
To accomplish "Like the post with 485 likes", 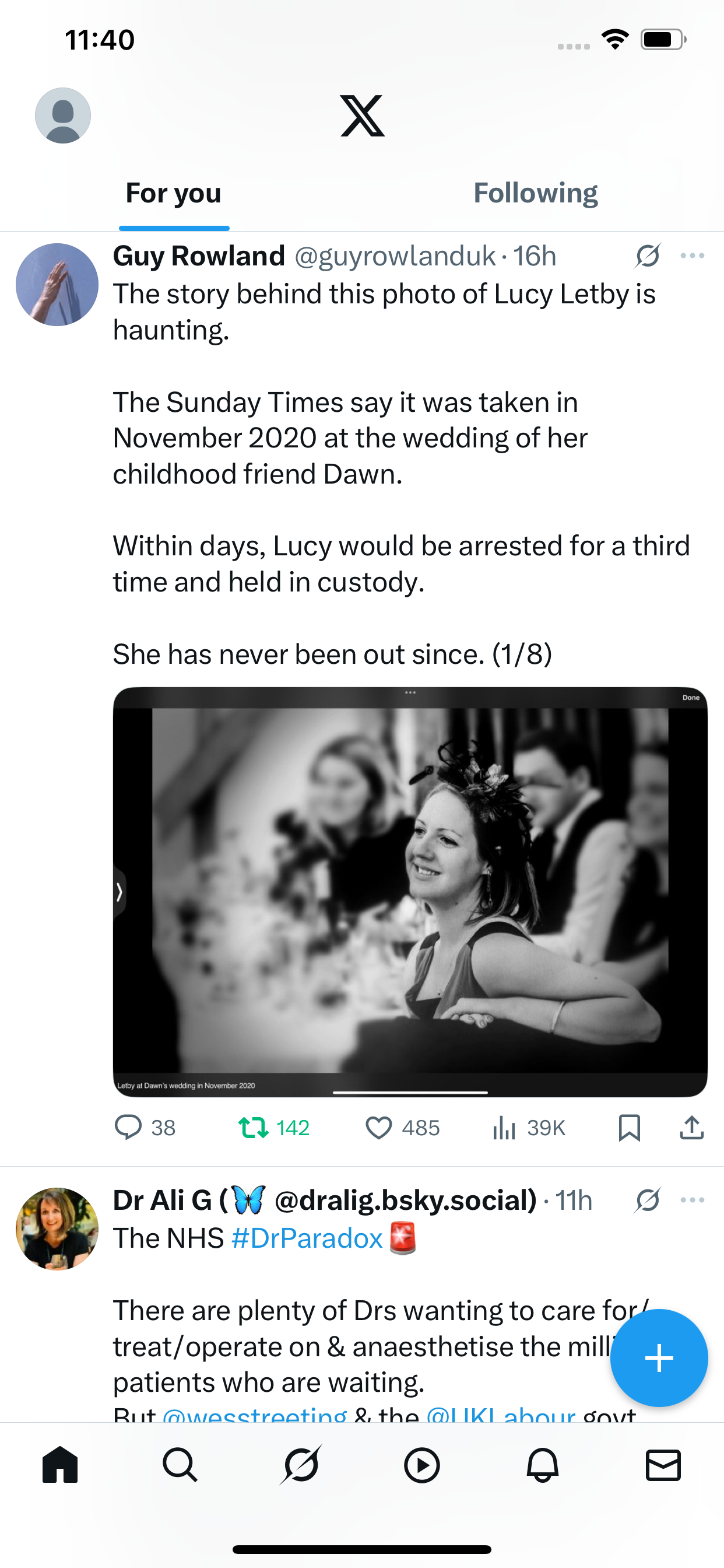I will [x=378, y=1128].
